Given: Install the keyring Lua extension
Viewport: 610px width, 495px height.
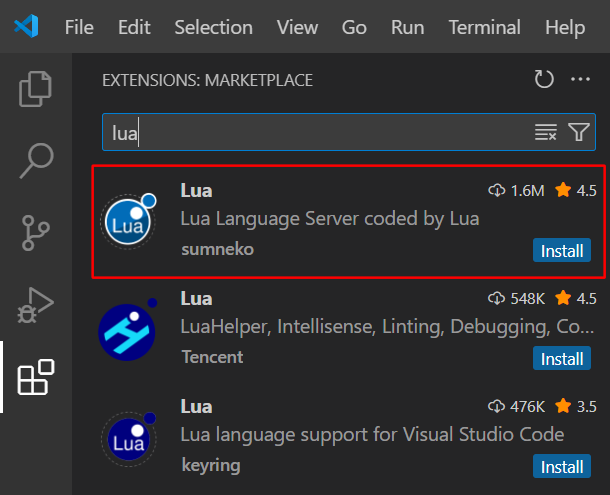Looking at the screenshot, I should tap(562, 466).
